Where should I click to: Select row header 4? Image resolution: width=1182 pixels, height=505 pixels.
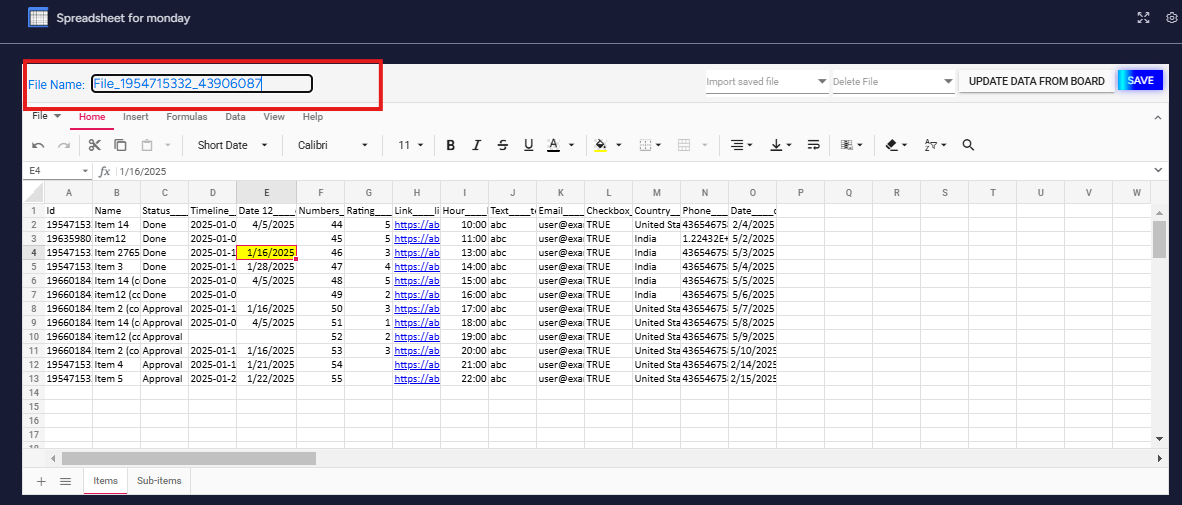coord(33,252)
